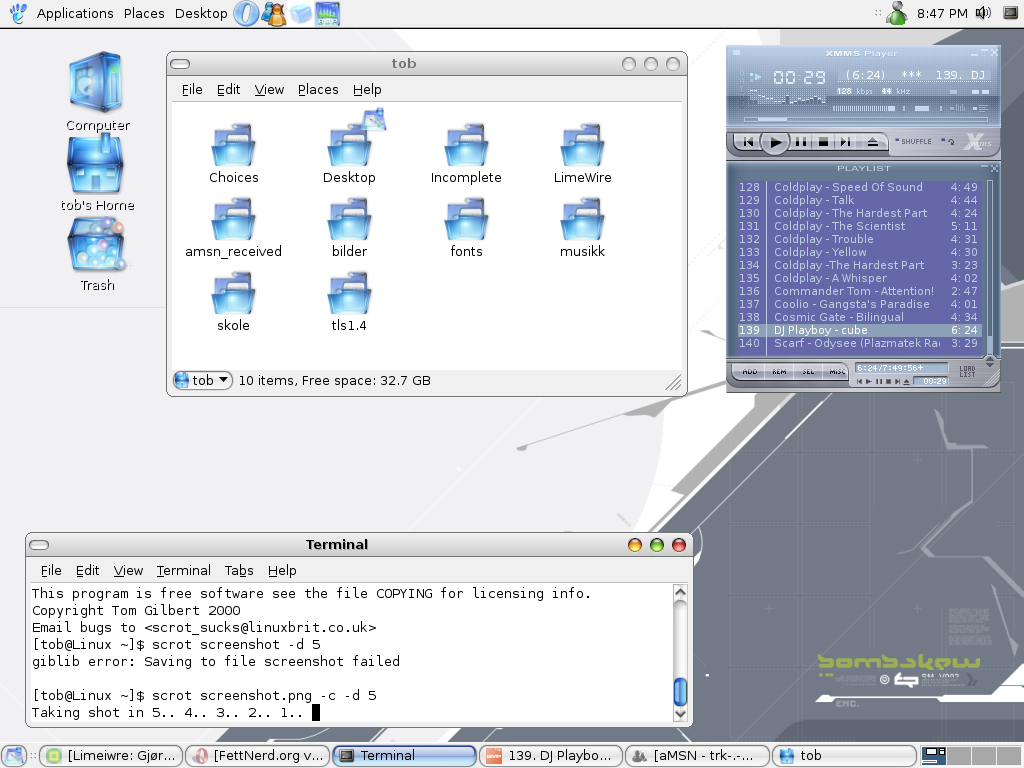The width and height of the screenshot is (1024, 768).
Task: Click Terminal scrollbar down arrow
Action: (x=680, y=714)
